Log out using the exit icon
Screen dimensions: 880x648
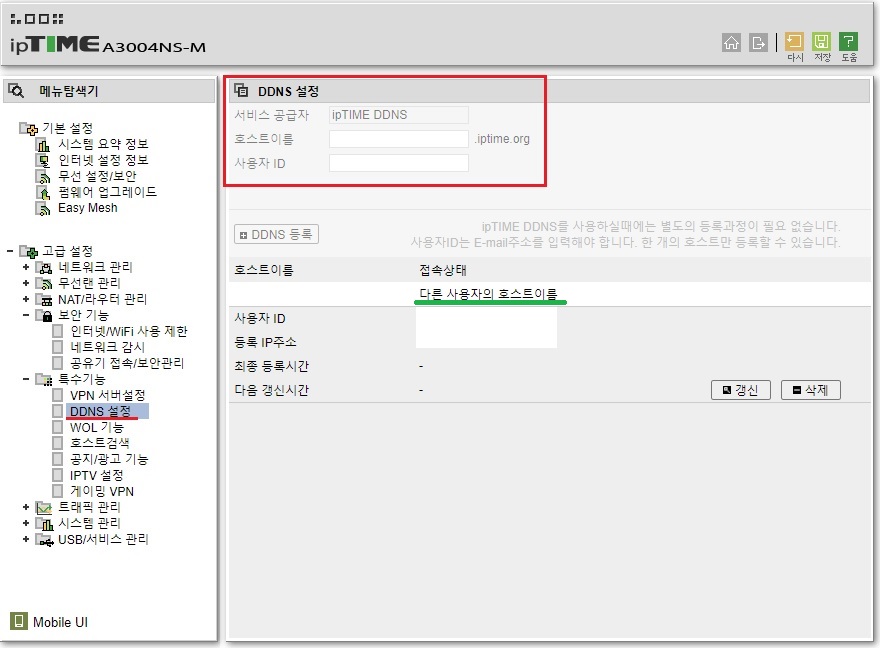[x=758, y=43]
